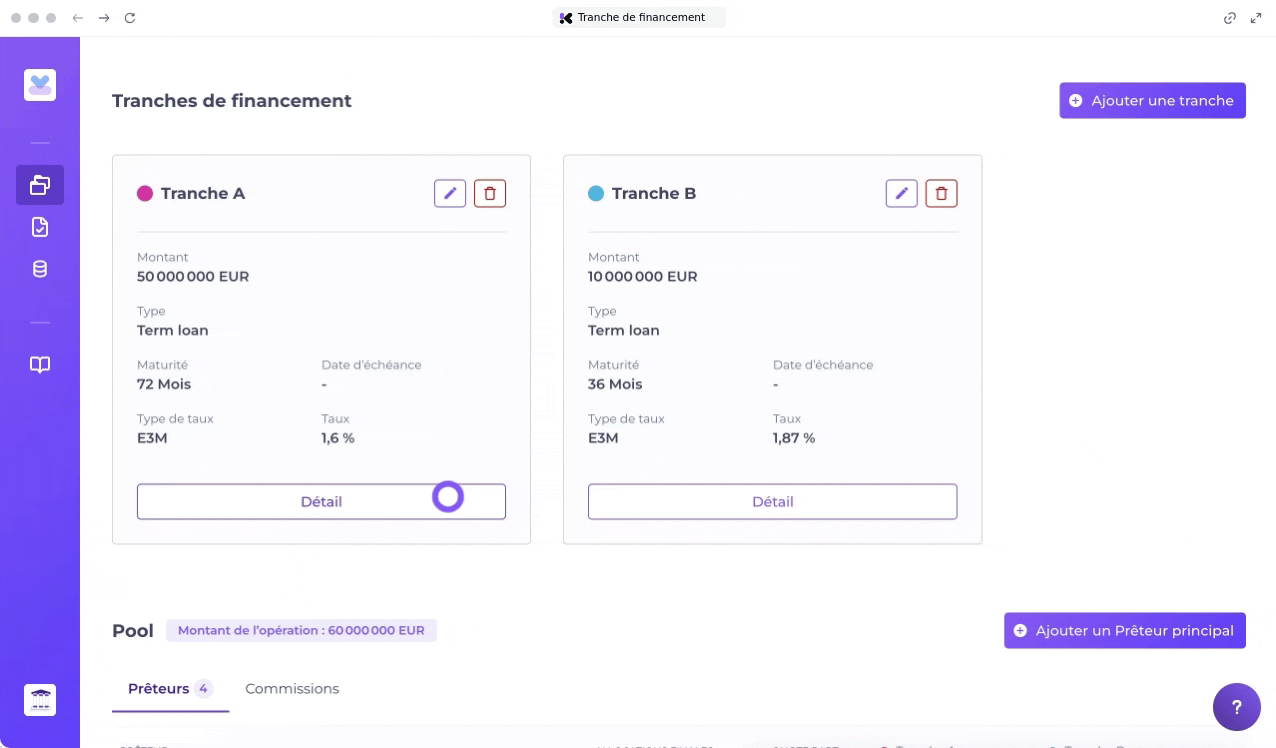Open the help question mark button
Screen dimensions: 1276x748
(x=1236, y=707)
